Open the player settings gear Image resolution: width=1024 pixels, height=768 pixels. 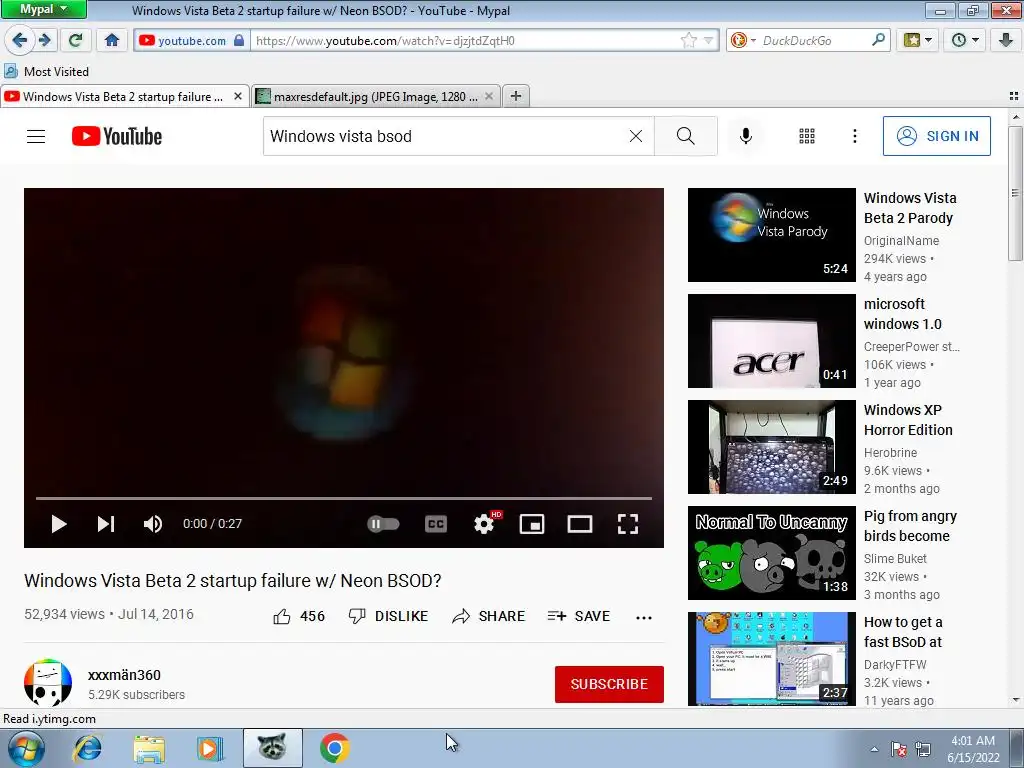coord(484,524)
